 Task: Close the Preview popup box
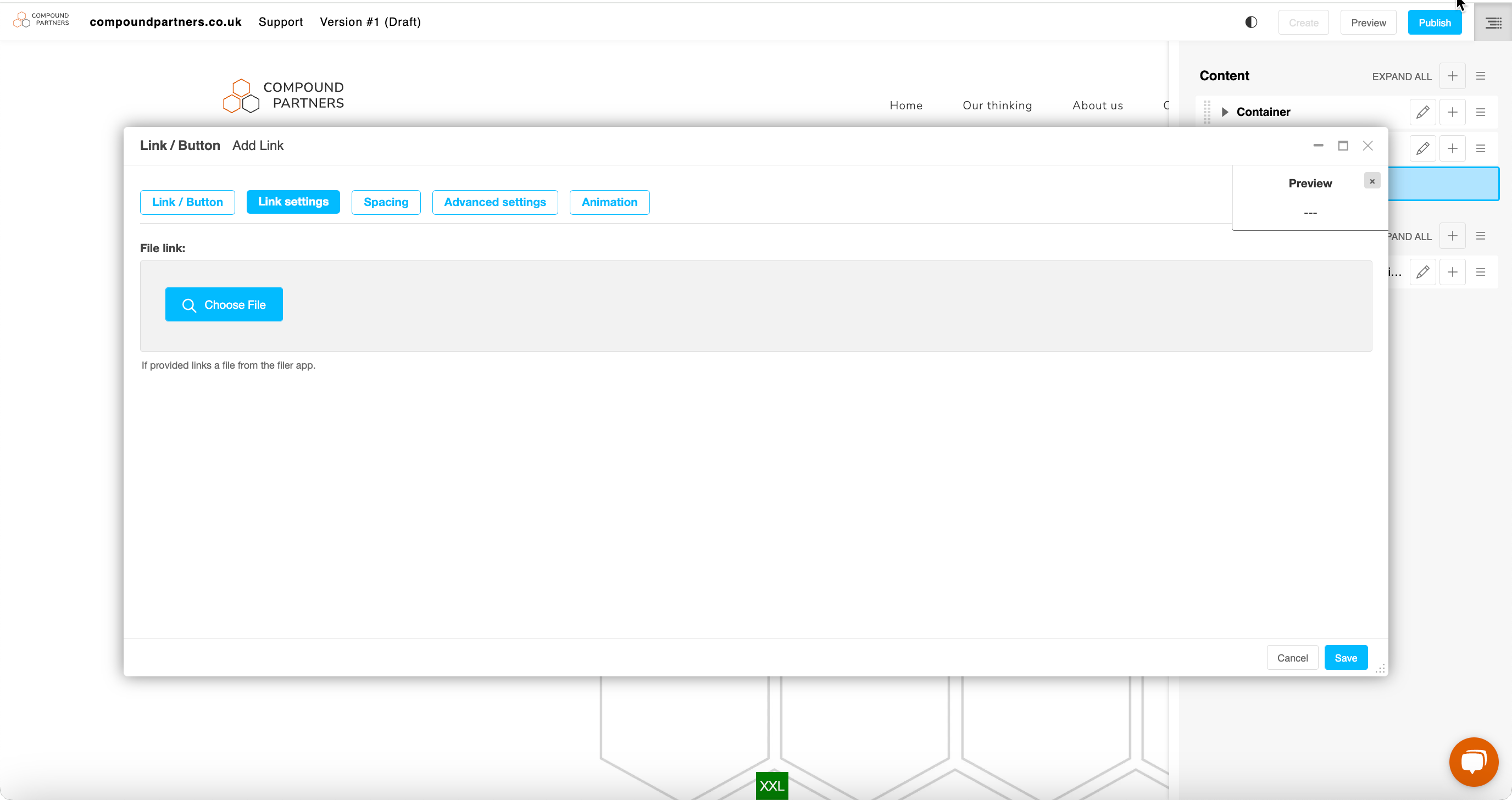pos(1372,181)
